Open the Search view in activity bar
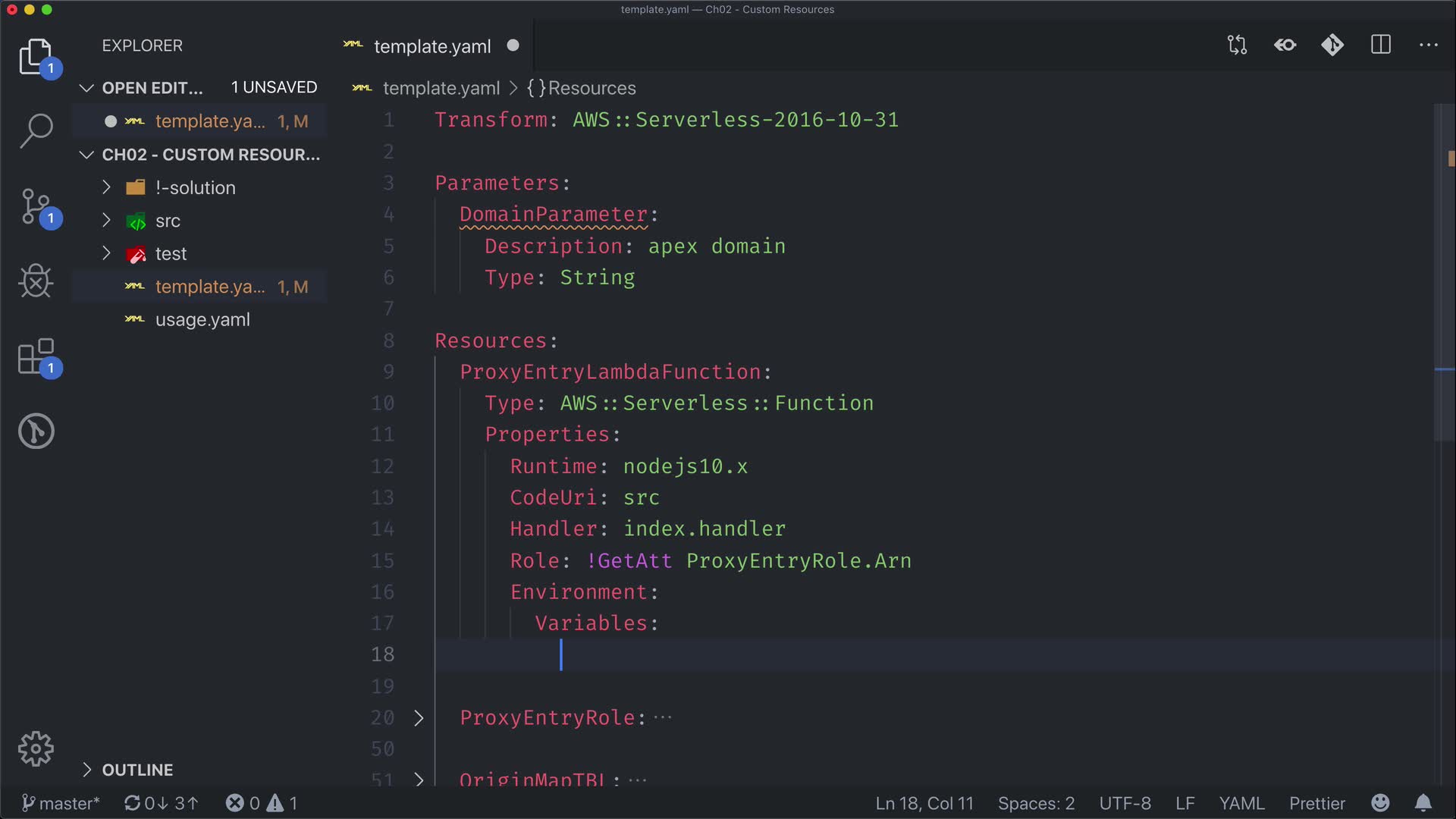Screen dimensions: 1456x819 tap(36, 130)
